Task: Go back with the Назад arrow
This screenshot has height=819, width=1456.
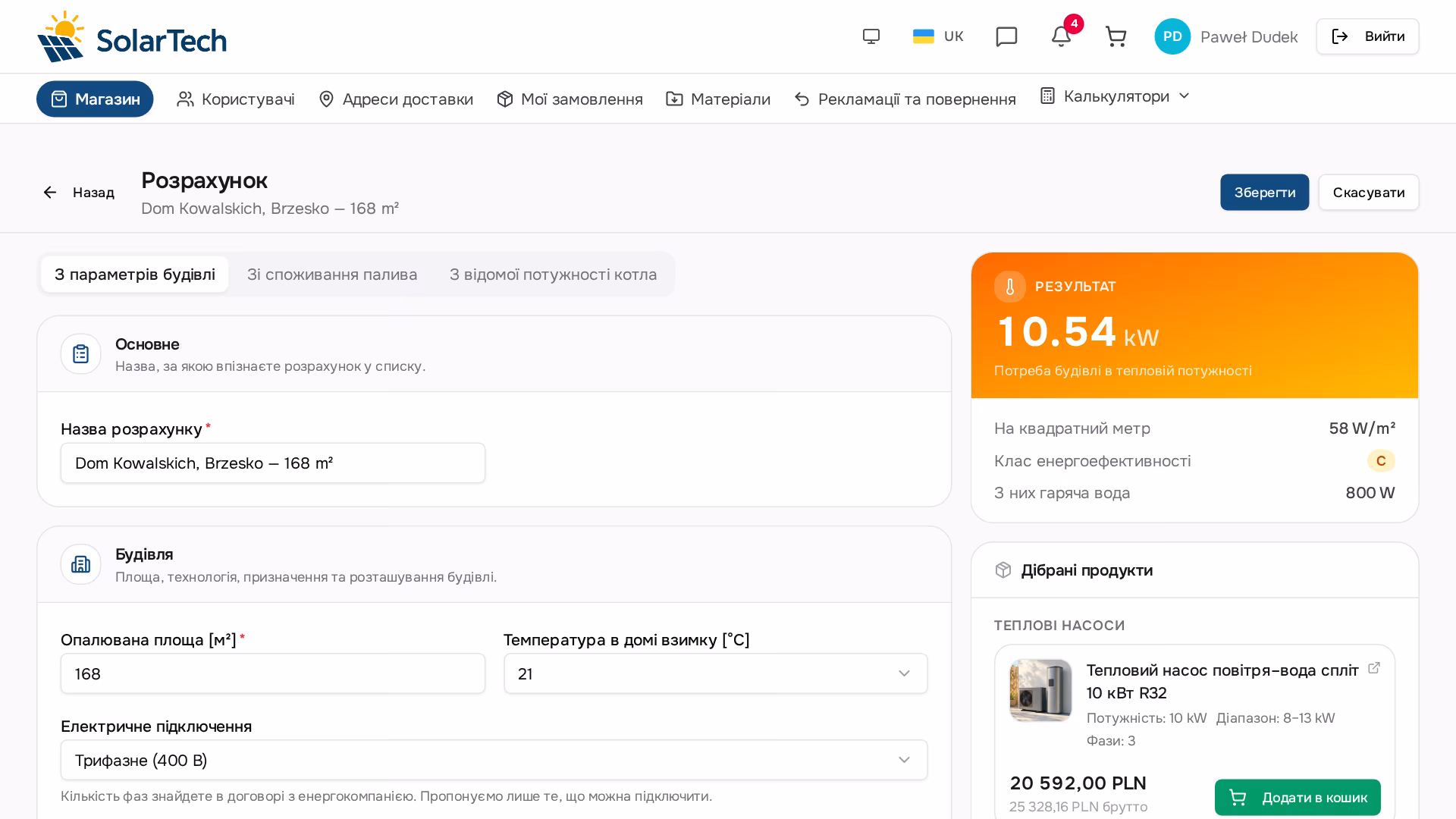Action: pyautogui.click(x=78, y=193)
